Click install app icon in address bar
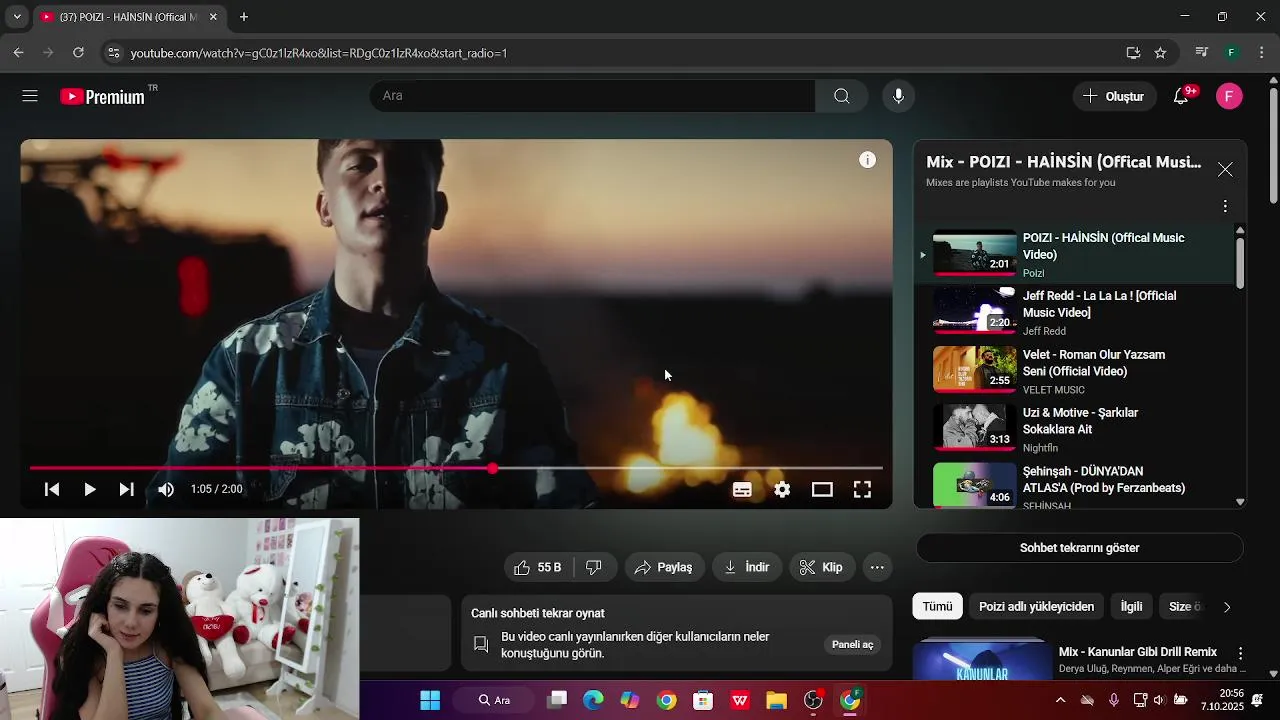Viewport: 1280px width, 720px height. coord(1133,53)
